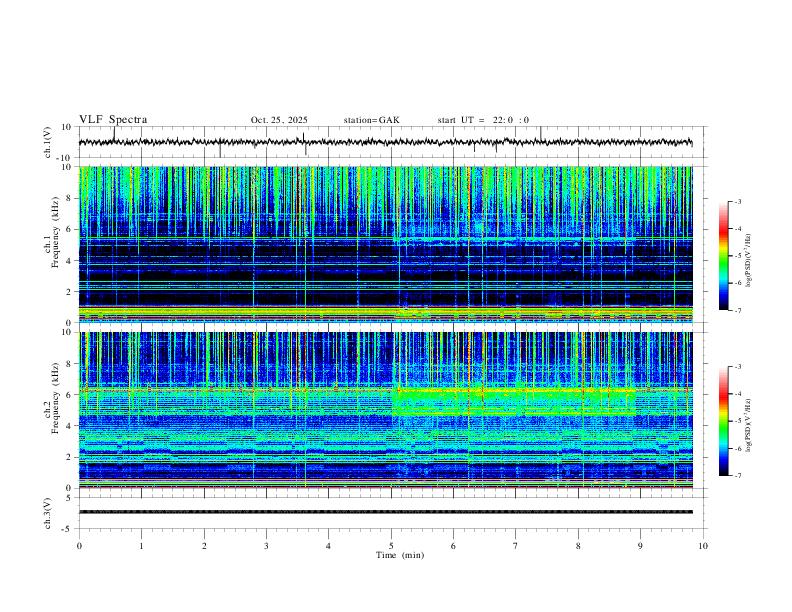Click the upper color bar for ch.1 PSD

tap(724, 256)
